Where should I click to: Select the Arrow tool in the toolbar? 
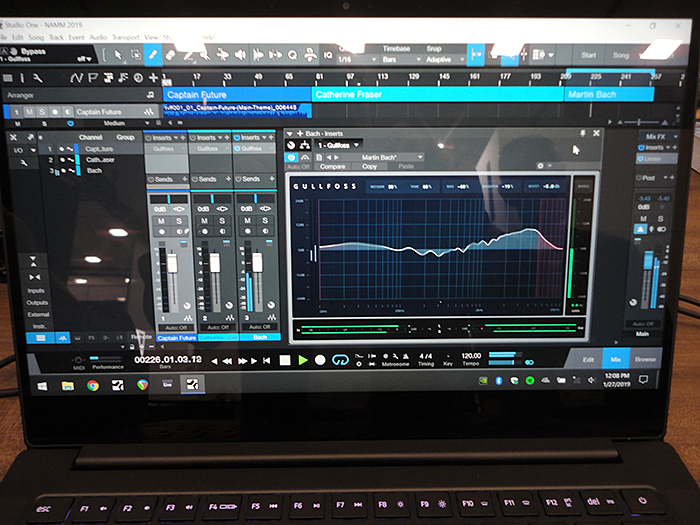click(x=118, y=55)
